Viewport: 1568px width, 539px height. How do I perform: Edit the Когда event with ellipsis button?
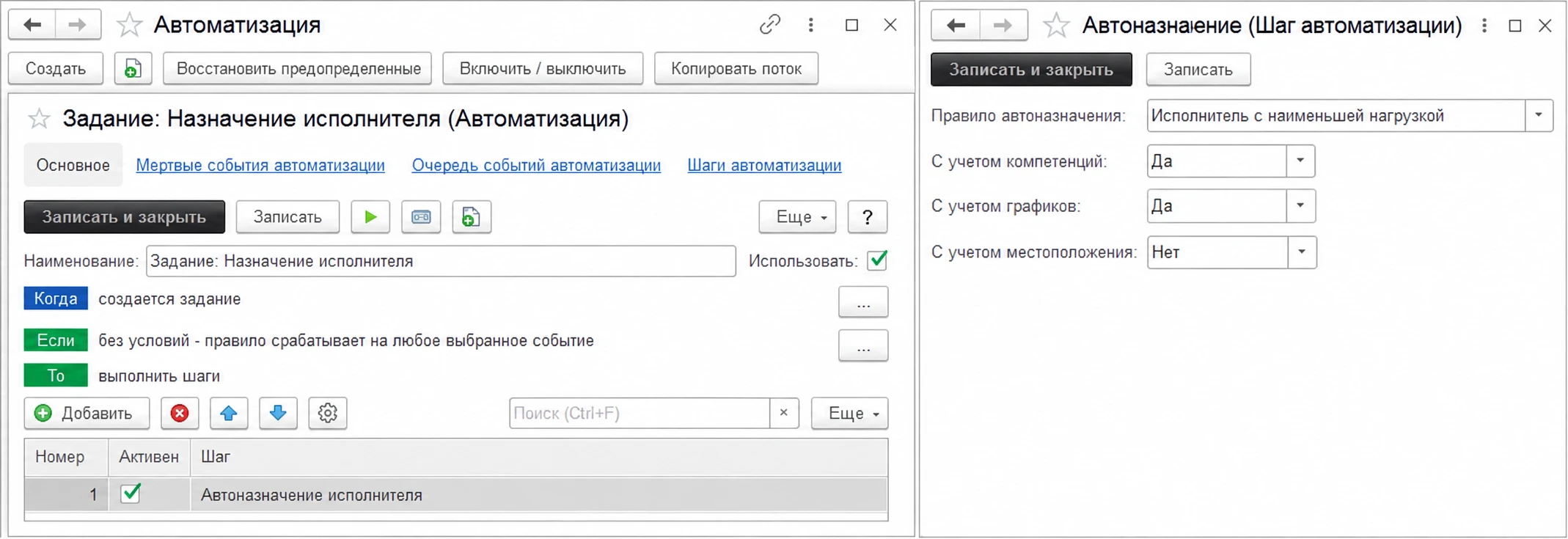point(863,301)
